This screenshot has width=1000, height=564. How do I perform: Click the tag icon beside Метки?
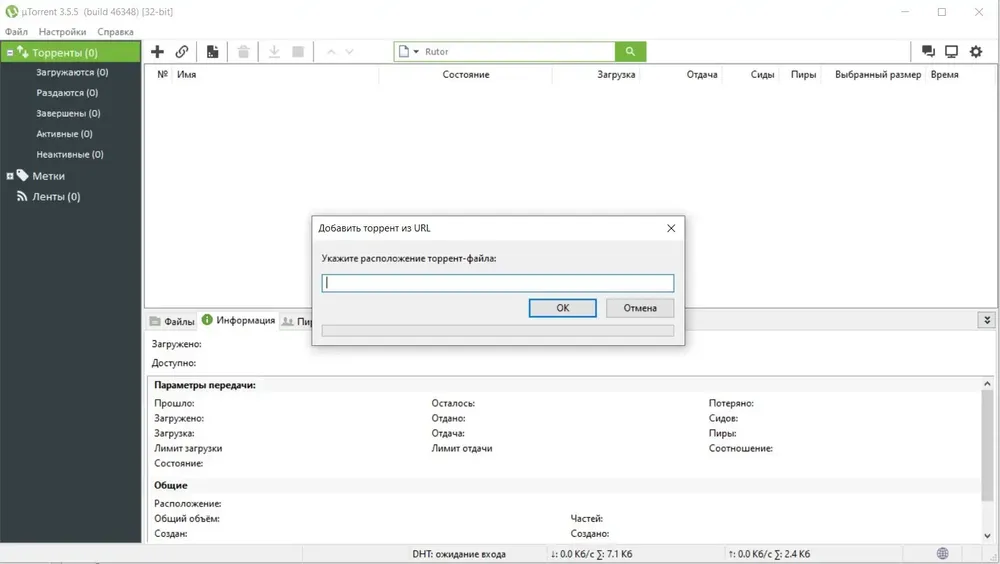[x=22, y=175]
